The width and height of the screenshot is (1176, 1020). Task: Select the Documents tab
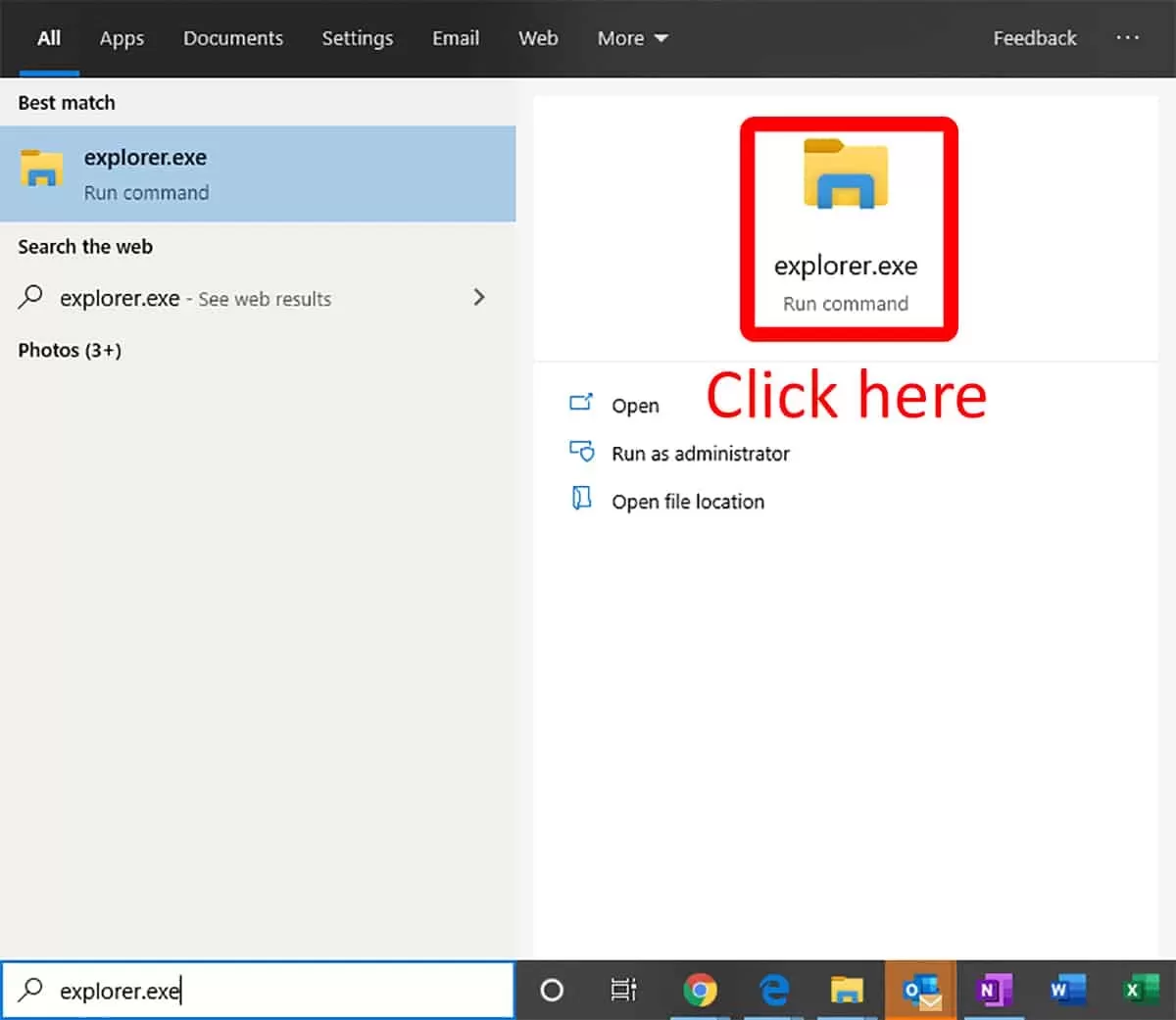point(233,38)
